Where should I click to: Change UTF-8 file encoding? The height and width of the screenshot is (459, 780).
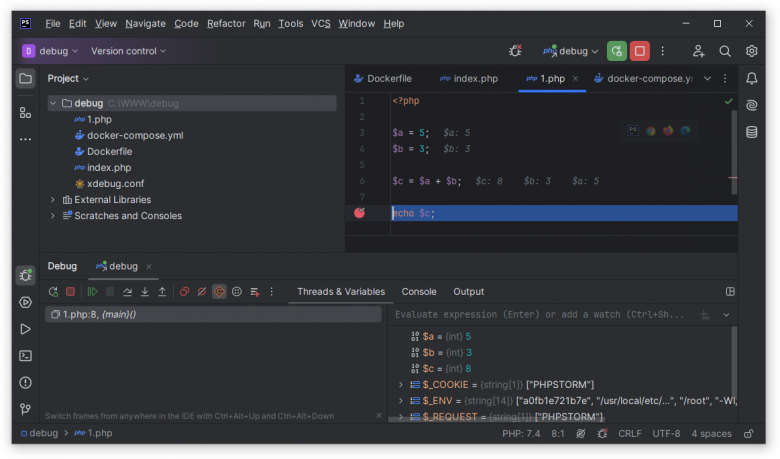(x=666, y=434)
